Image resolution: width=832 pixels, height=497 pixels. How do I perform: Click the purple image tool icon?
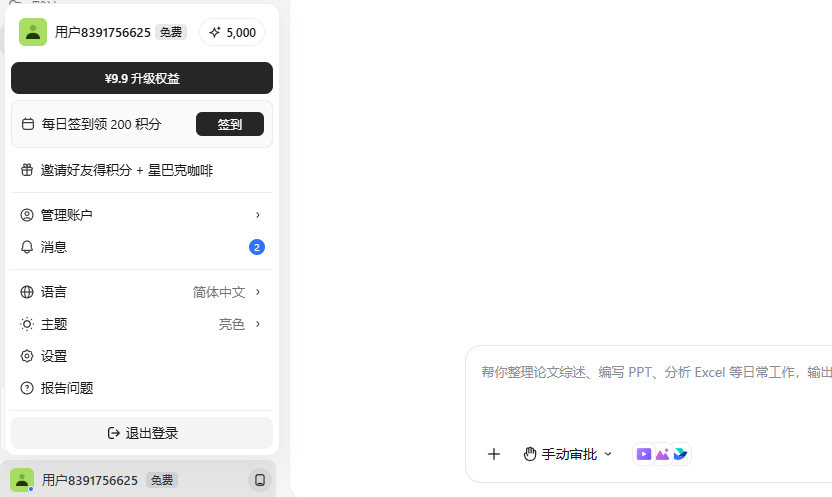[662, 454]
